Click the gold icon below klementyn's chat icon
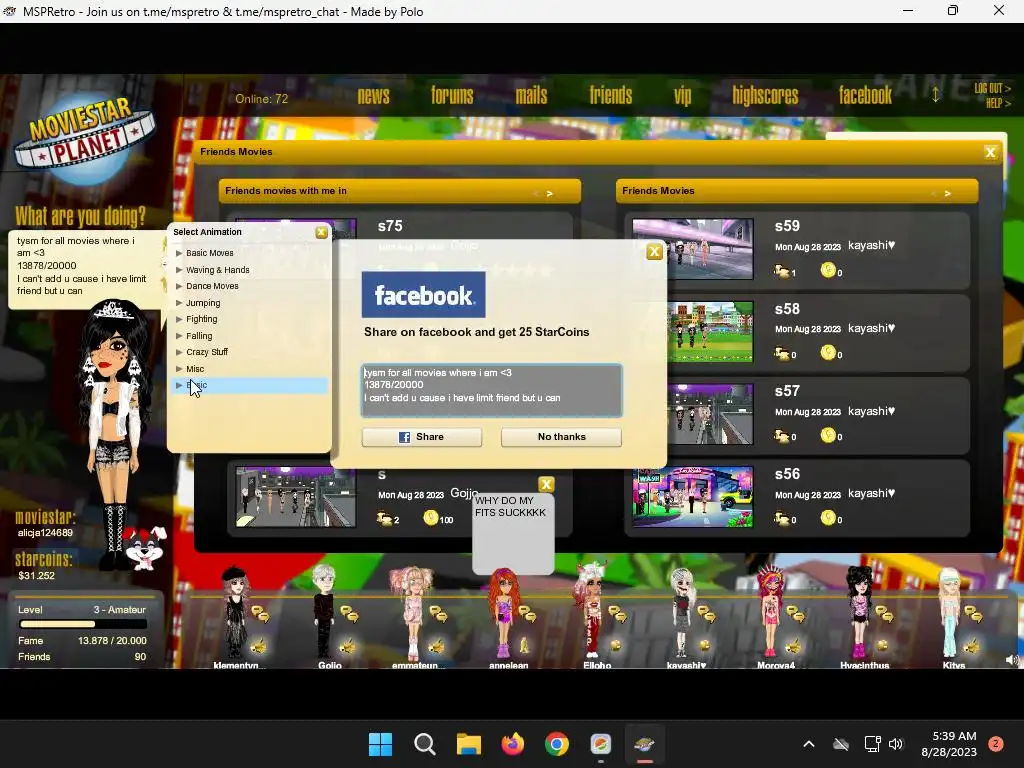Screen dimensions: 1024x768 pyautogui.click(x=259, y=646)
